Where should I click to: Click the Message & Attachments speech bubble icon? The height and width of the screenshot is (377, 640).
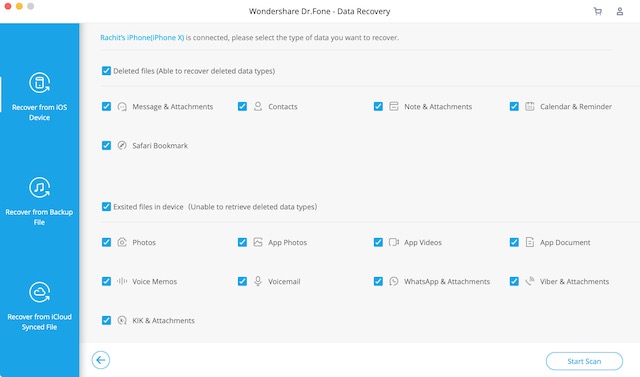point(122,107)
